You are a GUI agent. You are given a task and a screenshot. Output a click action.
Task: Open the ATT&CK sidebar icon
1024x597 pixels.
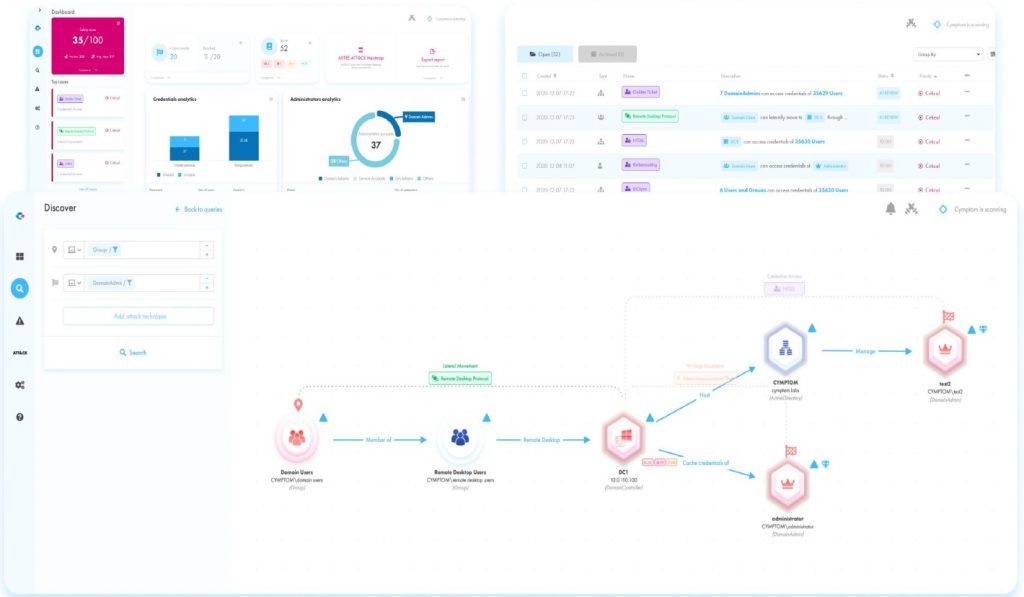[x=19, y=353]
